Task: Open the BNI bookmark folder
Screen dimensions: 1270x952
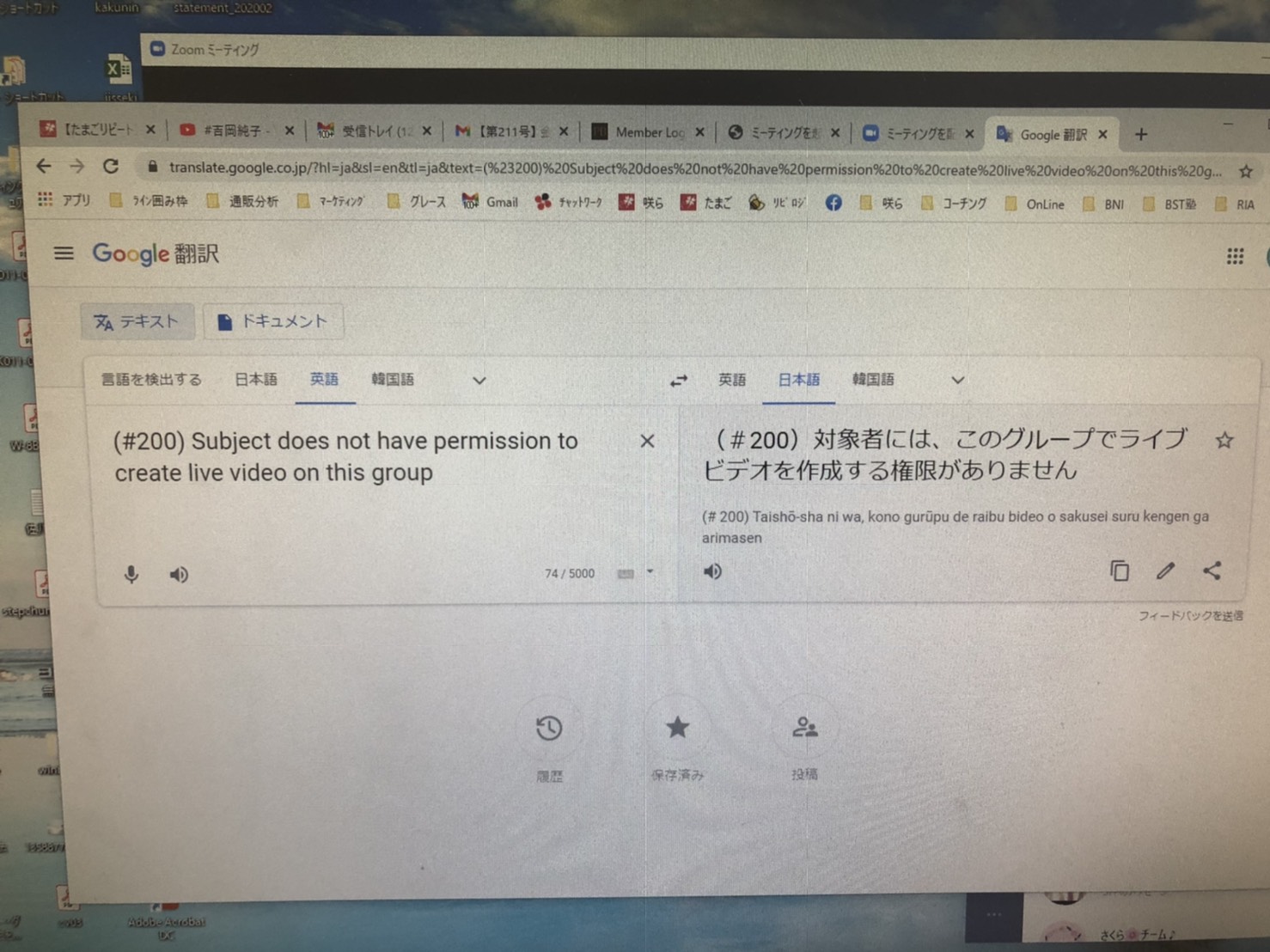Action: (x=1104, y=204)
